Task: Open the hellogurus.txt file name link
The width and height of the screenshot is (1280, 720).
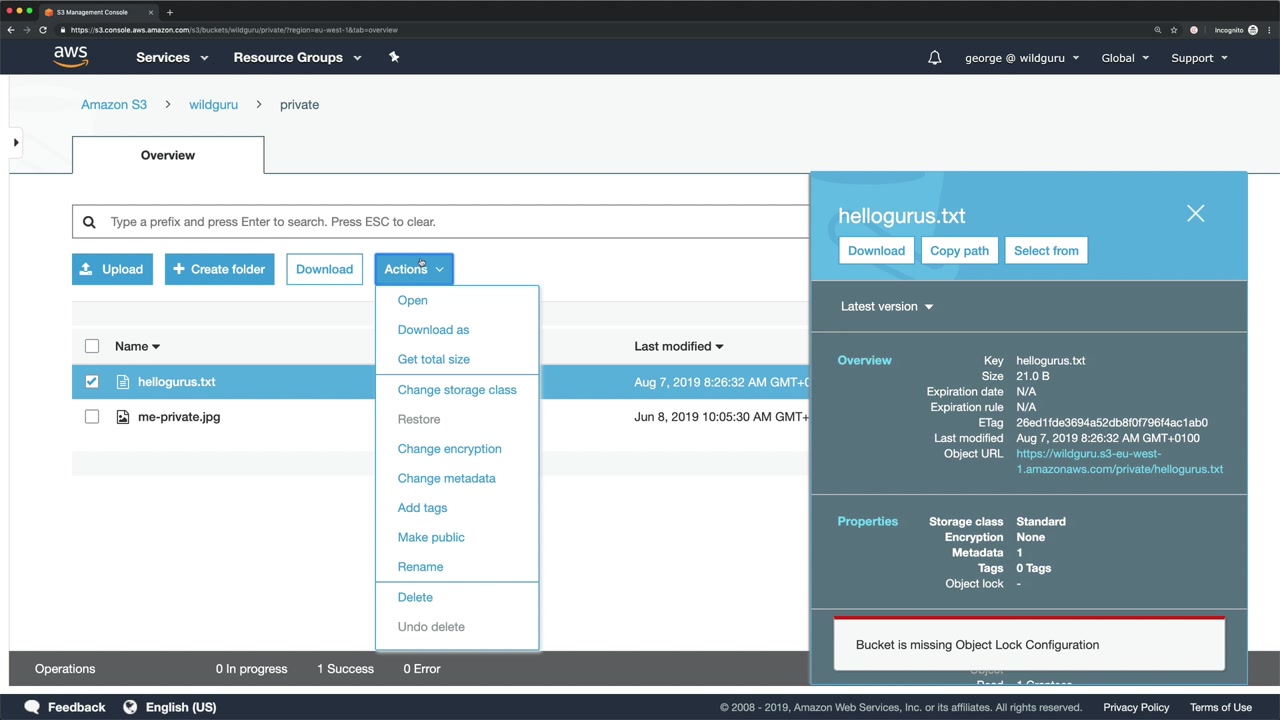Action: tap(176, 382)
